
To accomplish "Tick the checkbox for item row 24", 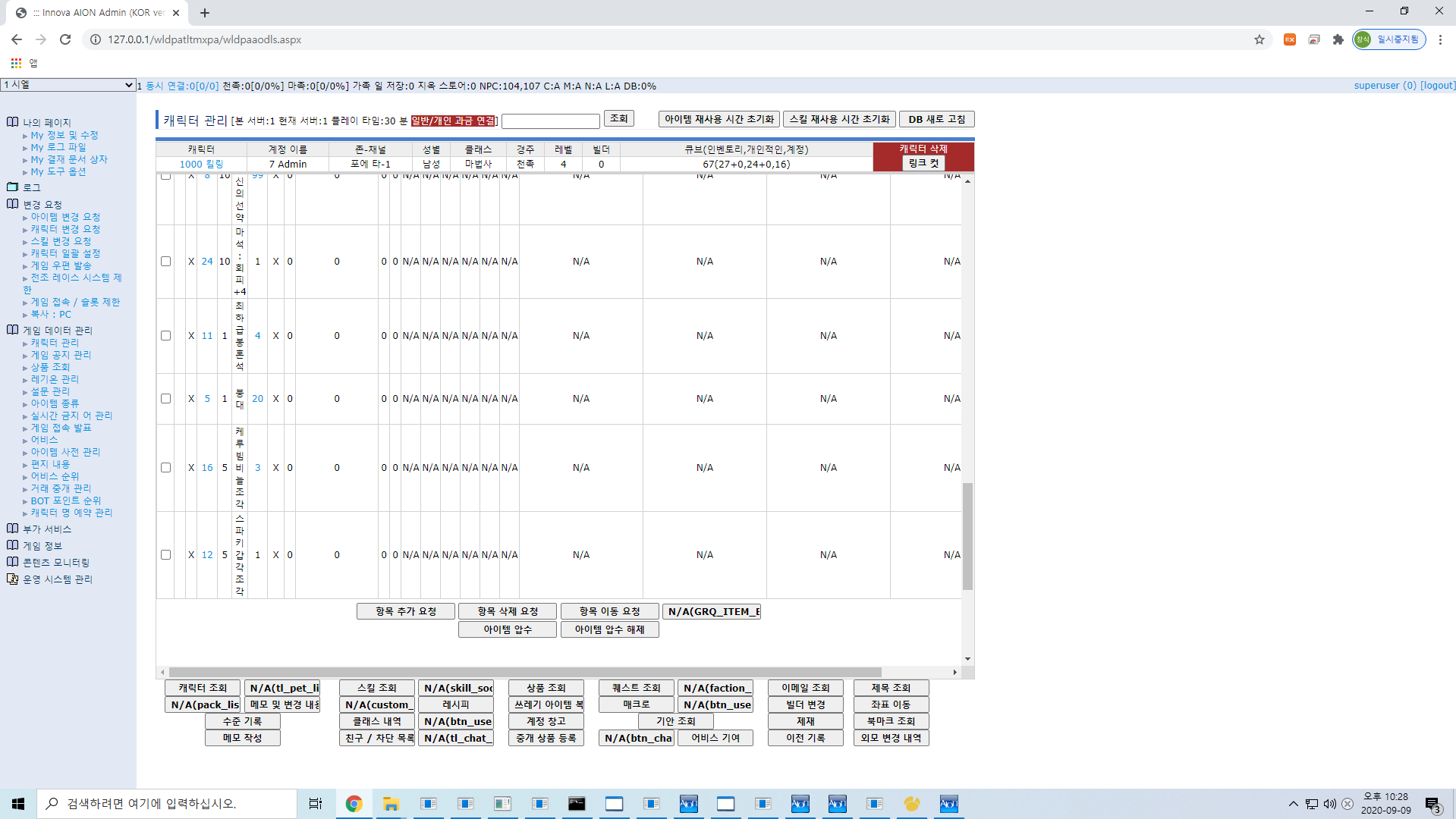I will pos(165,261).
